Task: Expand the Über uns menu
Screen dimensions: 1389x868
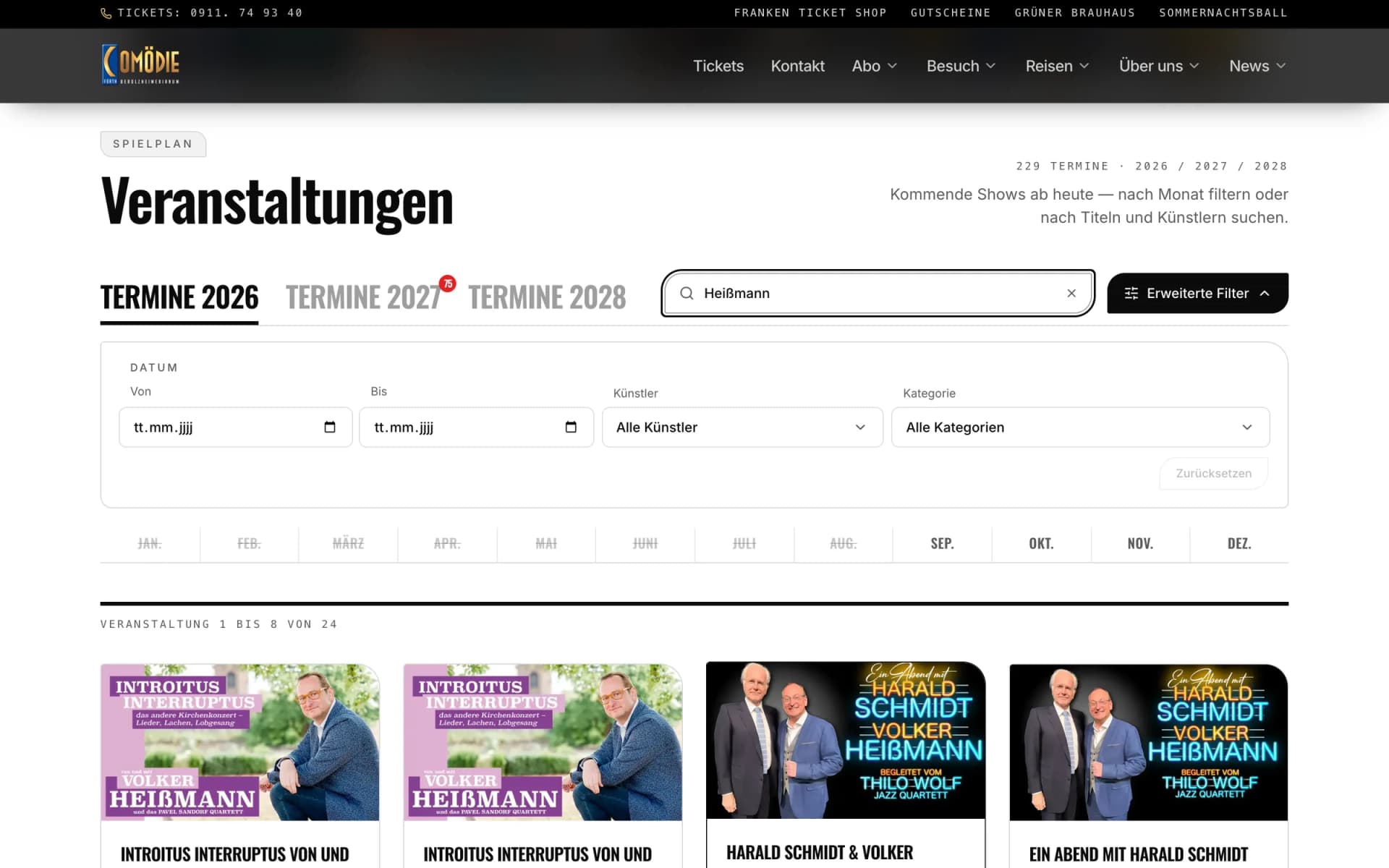Action: [1159, 66]
